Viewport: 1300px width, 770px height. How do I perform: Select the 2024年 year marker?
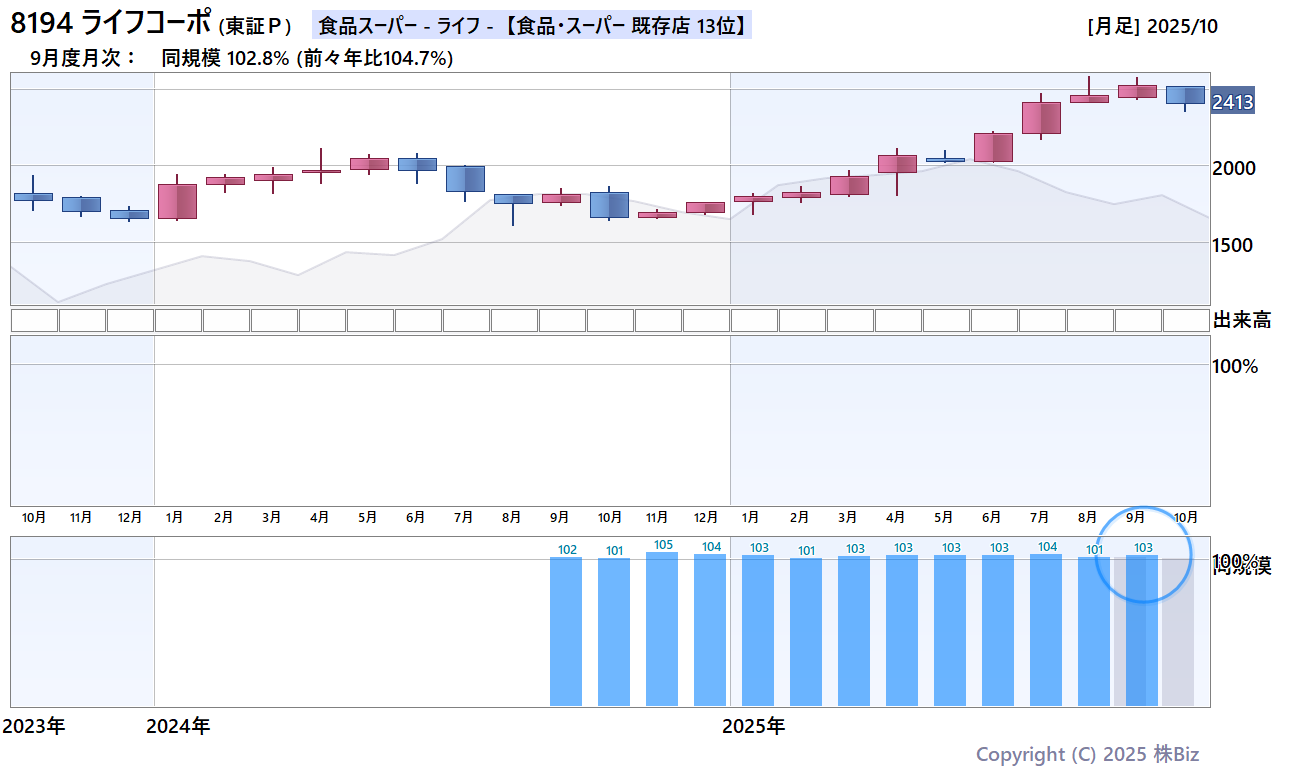[178, 726]
